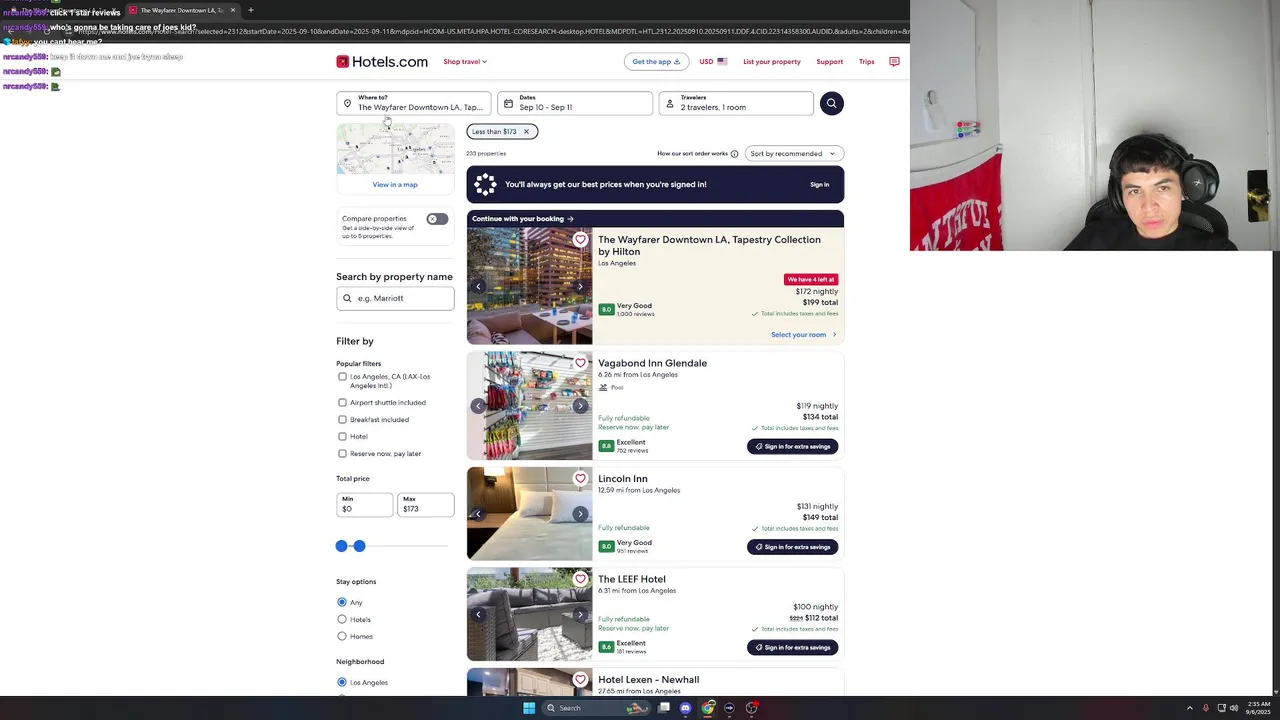Click Sign in for extra savings for Vagabond Inn
The height and width of the screenshot is (720, 1280).
(792, 446)
